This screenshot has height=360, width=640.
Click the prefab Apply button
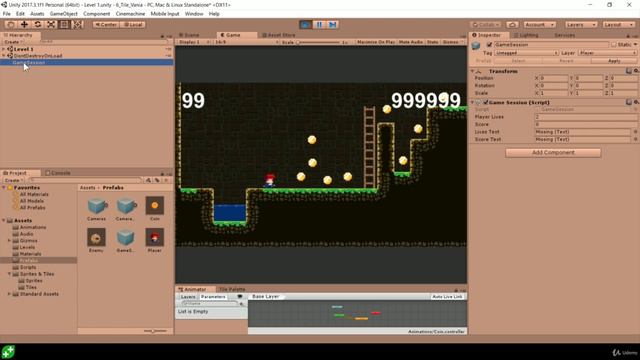pos(614,61)
